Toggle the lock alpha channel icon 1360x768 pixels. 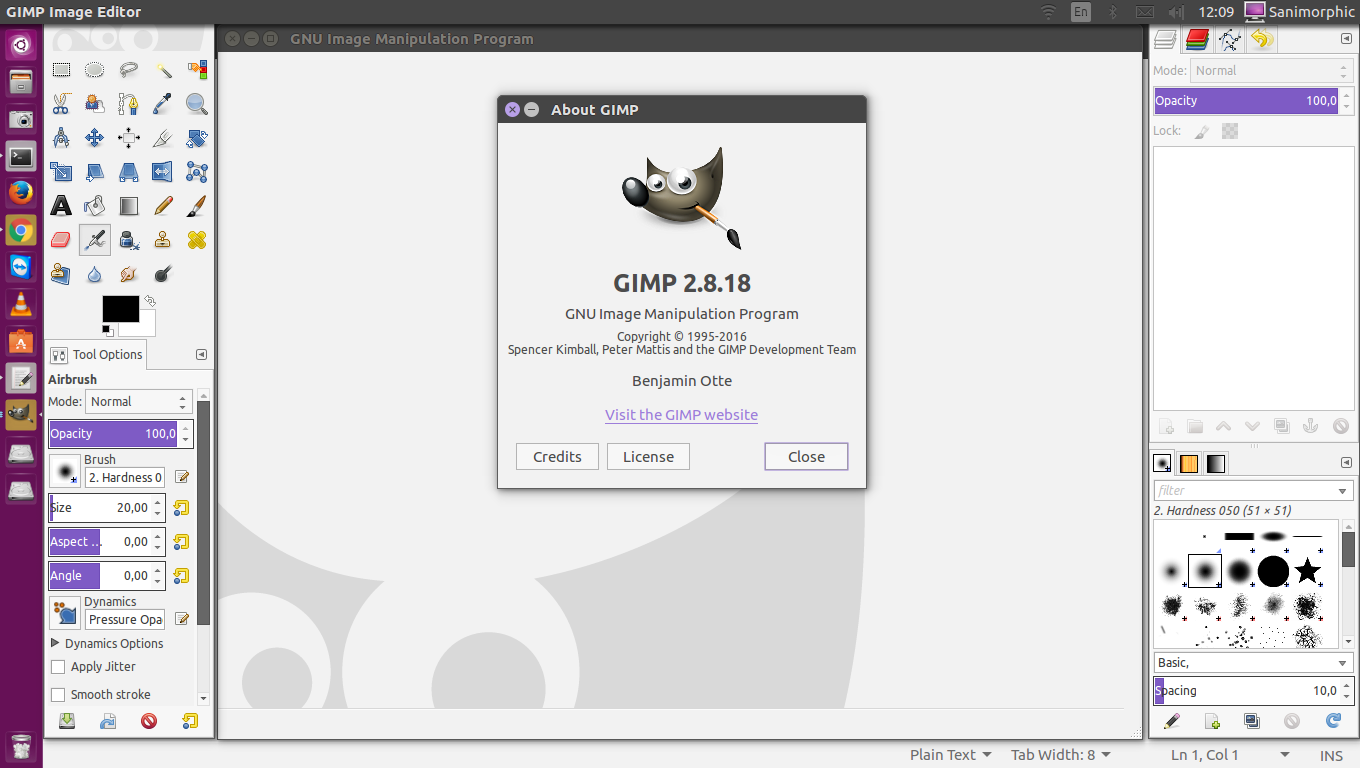pyautogui.click(x=1230, y=131)
